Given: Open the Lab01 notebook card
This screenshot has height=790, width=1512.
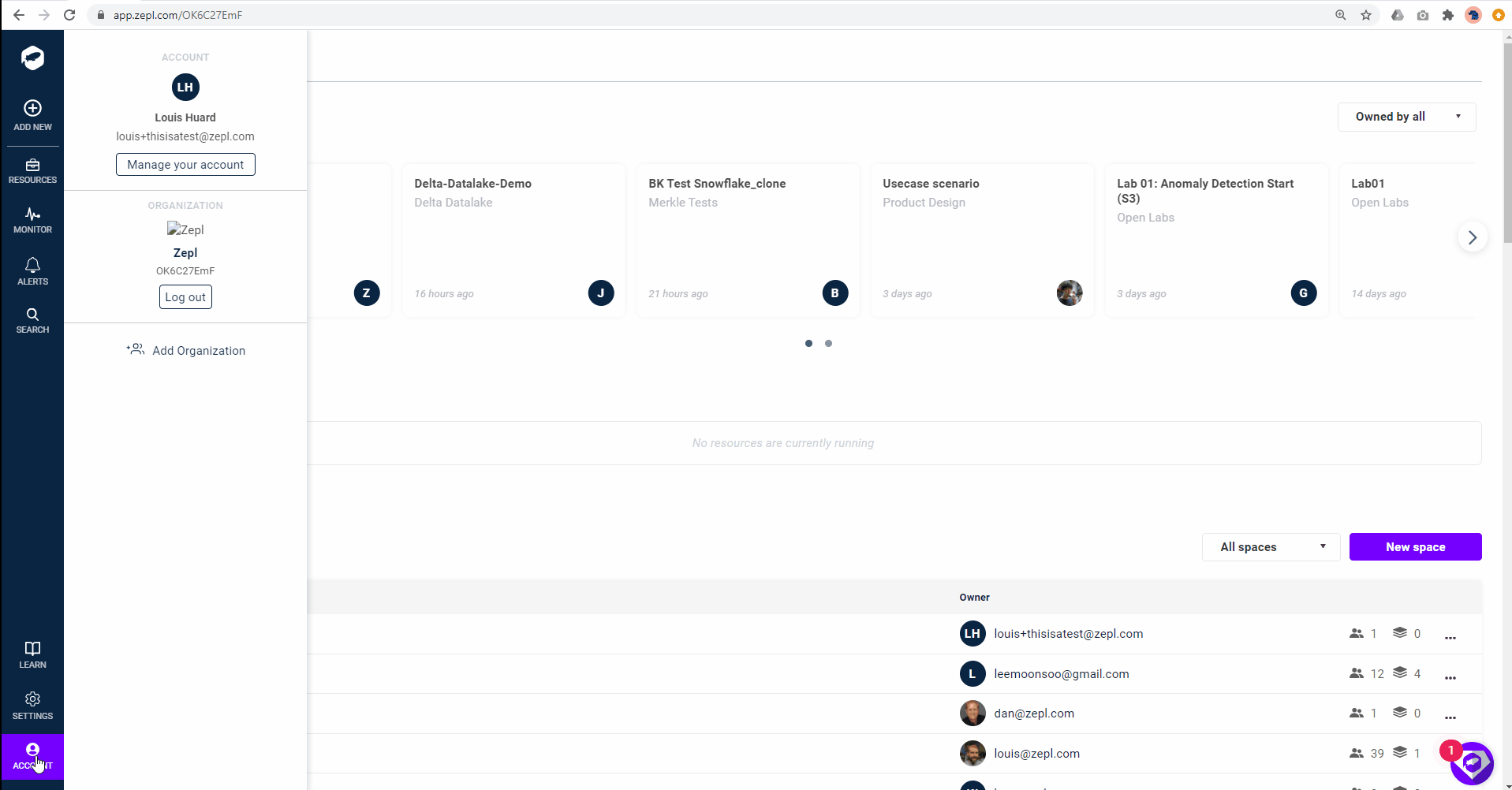Looking at the screenshot, I should pyautogui.click(x=1408, y=240).
